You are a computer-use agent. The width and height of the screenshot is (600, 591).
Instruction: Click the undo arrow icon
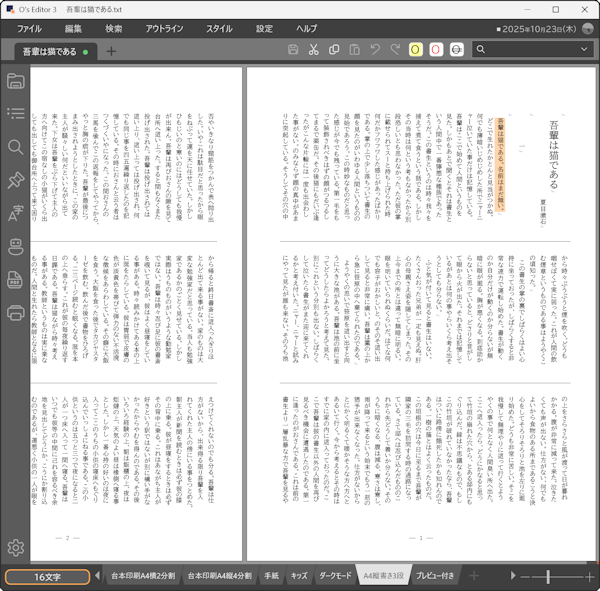click(377, 50)
